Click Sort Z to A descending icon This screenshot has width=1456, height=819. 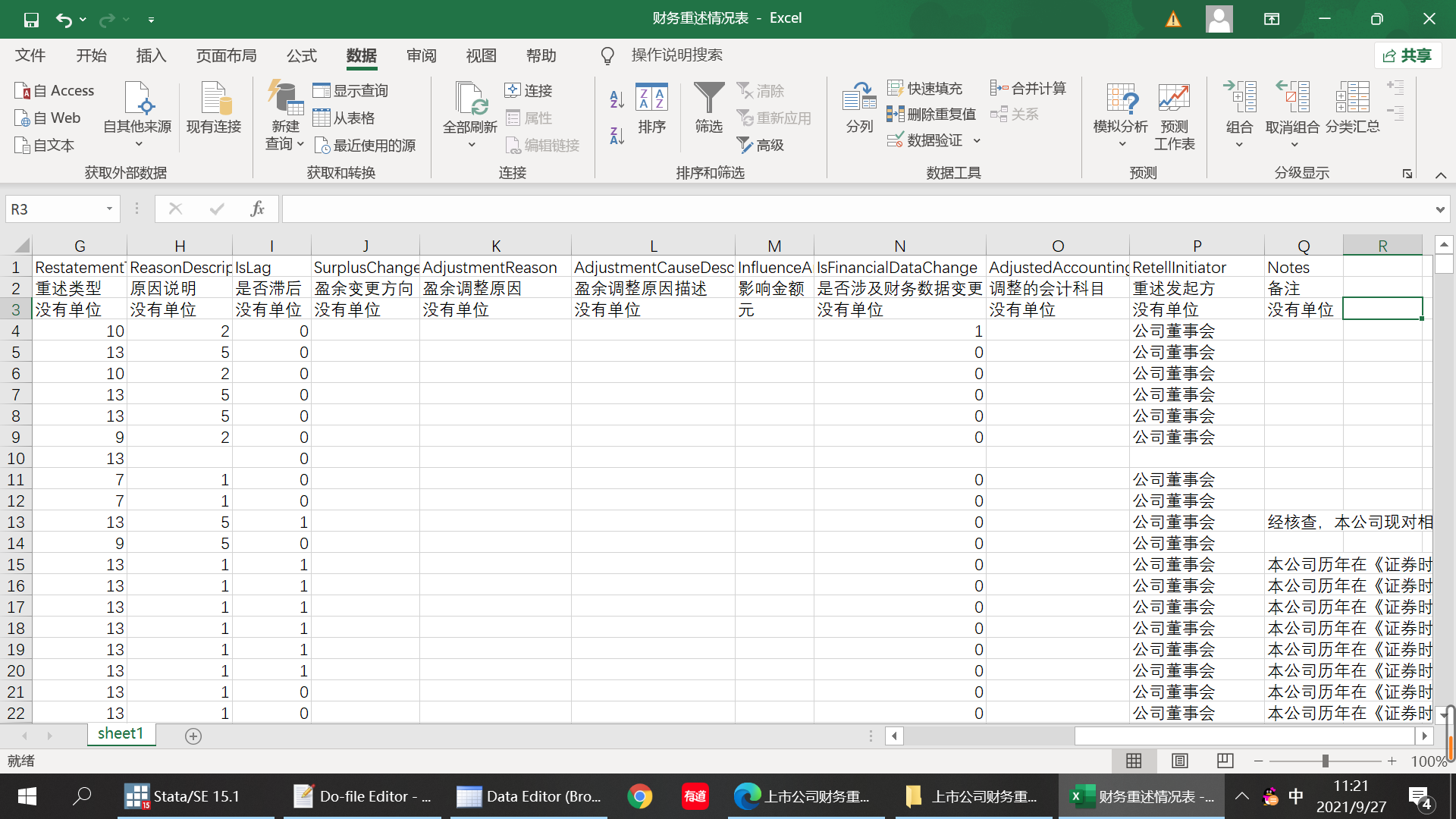point(617,136)
